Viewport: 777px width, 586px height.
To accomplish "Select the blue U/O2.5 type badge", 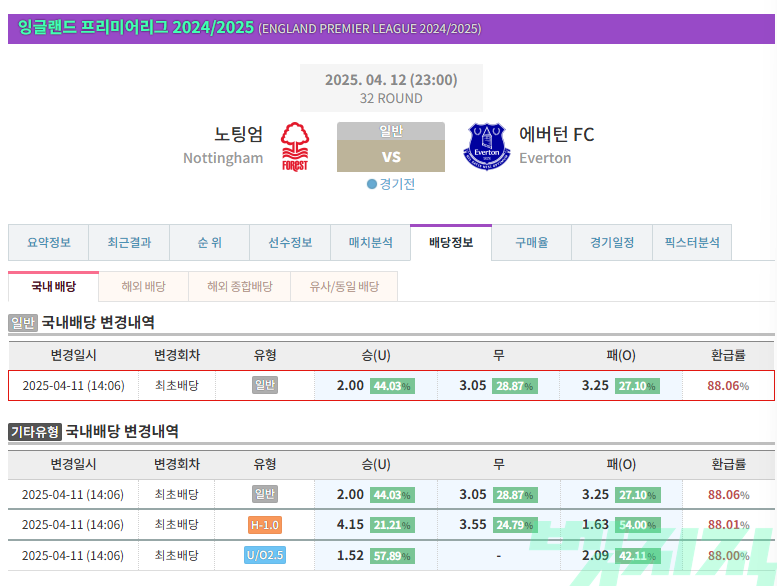I will pyautogui.click(x=265, y=555).
